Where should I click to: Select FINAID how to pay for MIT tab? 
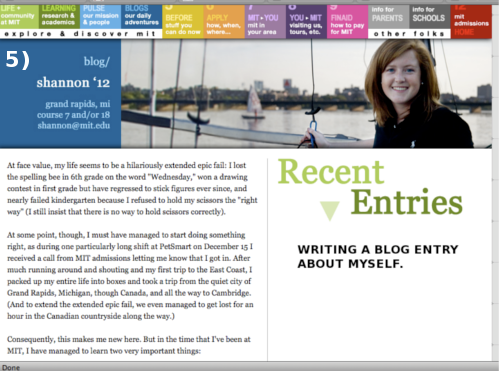(347, 22)
